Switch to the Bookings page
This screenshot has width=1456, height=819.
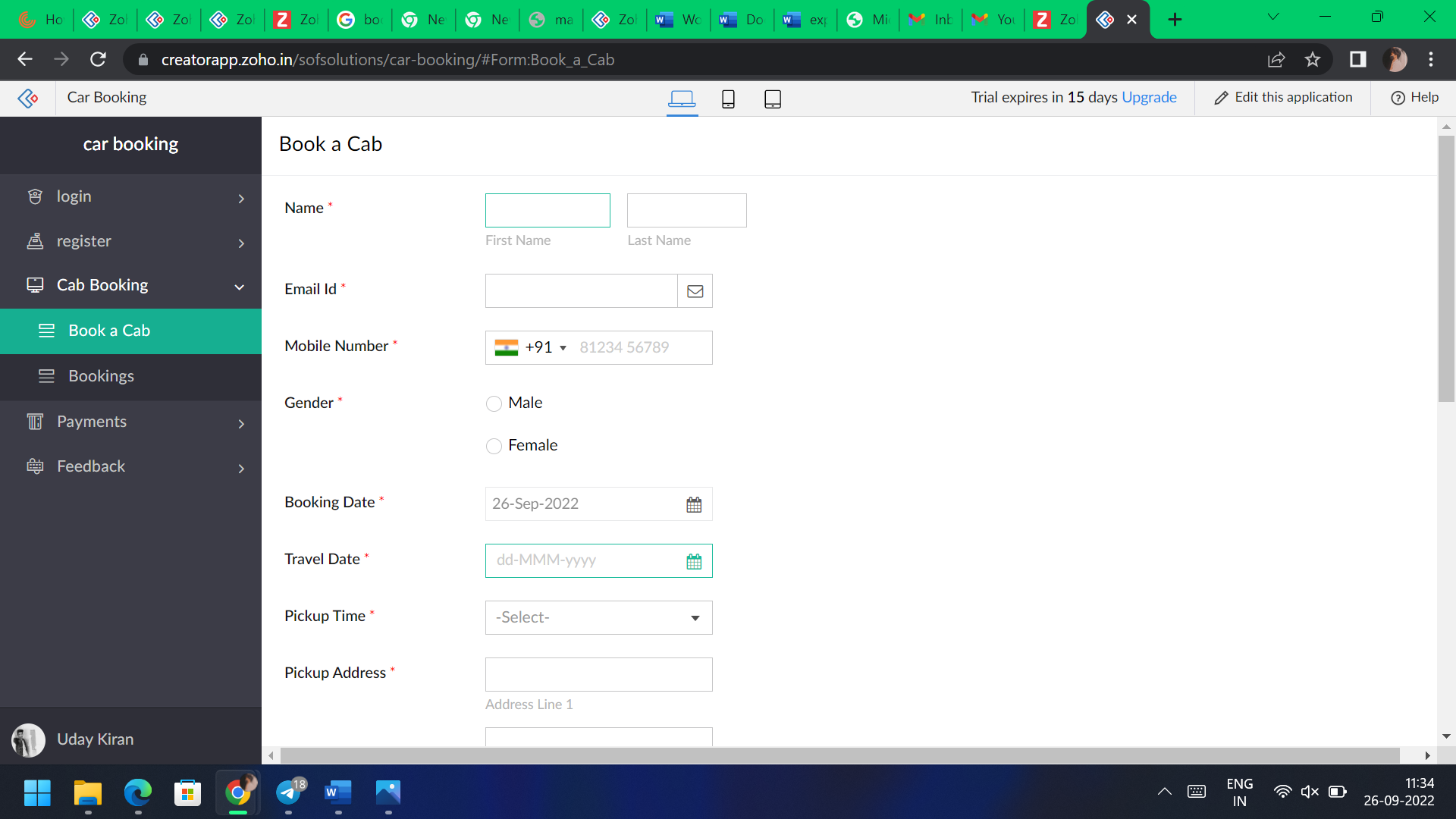click(101, 375)
